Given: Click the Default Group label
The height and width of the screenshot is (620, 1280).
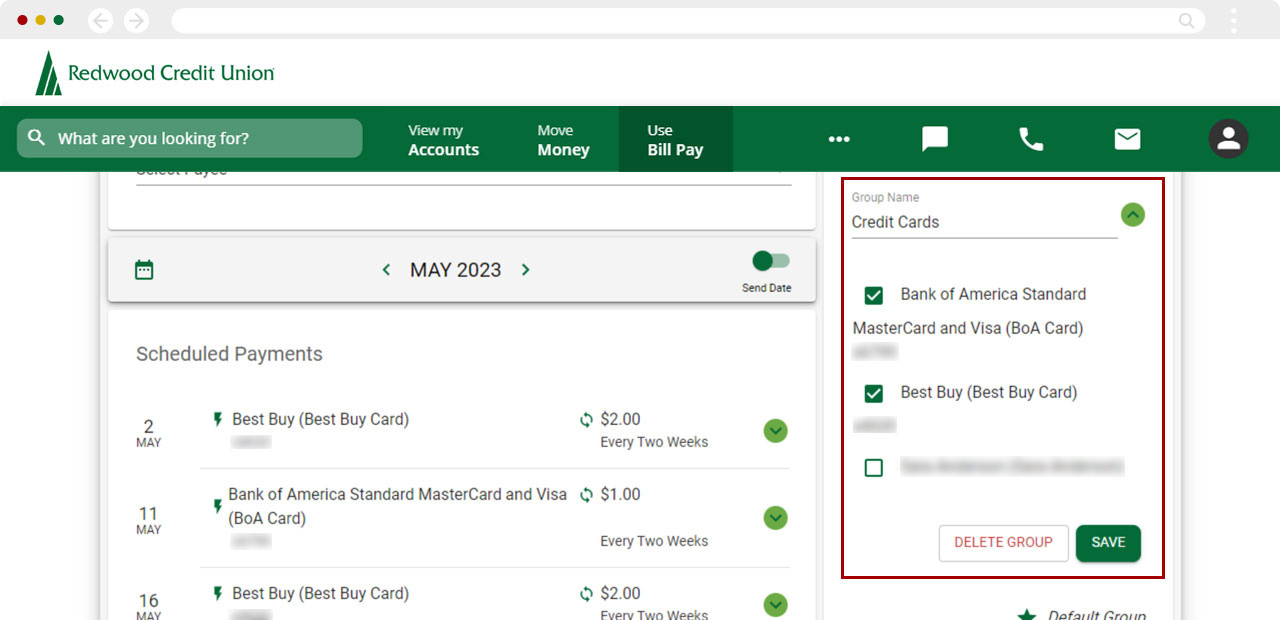Looking at the screenshot, I should pos(1097,614).
